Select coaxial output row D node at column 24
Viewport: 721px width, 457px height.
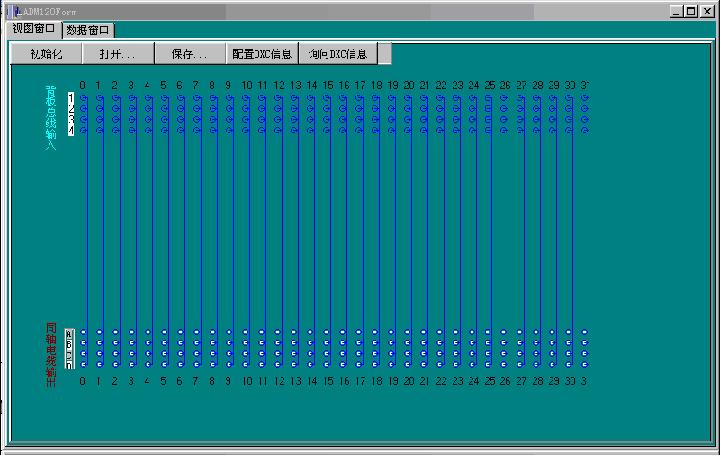[473, 365]
